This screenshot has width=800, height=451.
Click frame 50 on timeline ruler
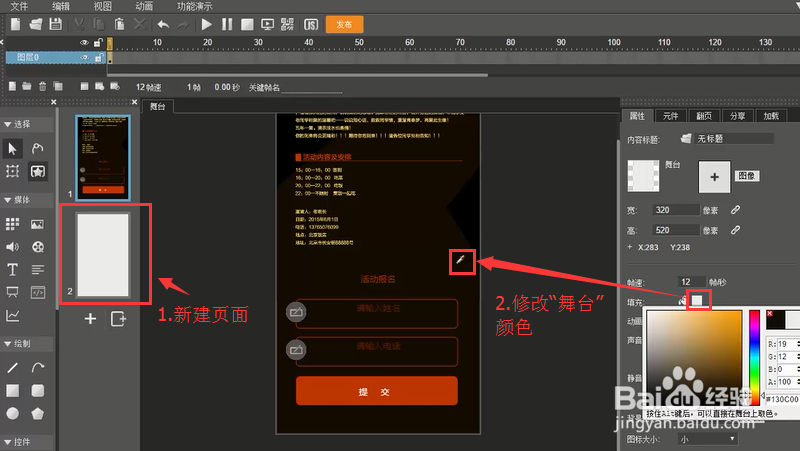pos(359,42)
